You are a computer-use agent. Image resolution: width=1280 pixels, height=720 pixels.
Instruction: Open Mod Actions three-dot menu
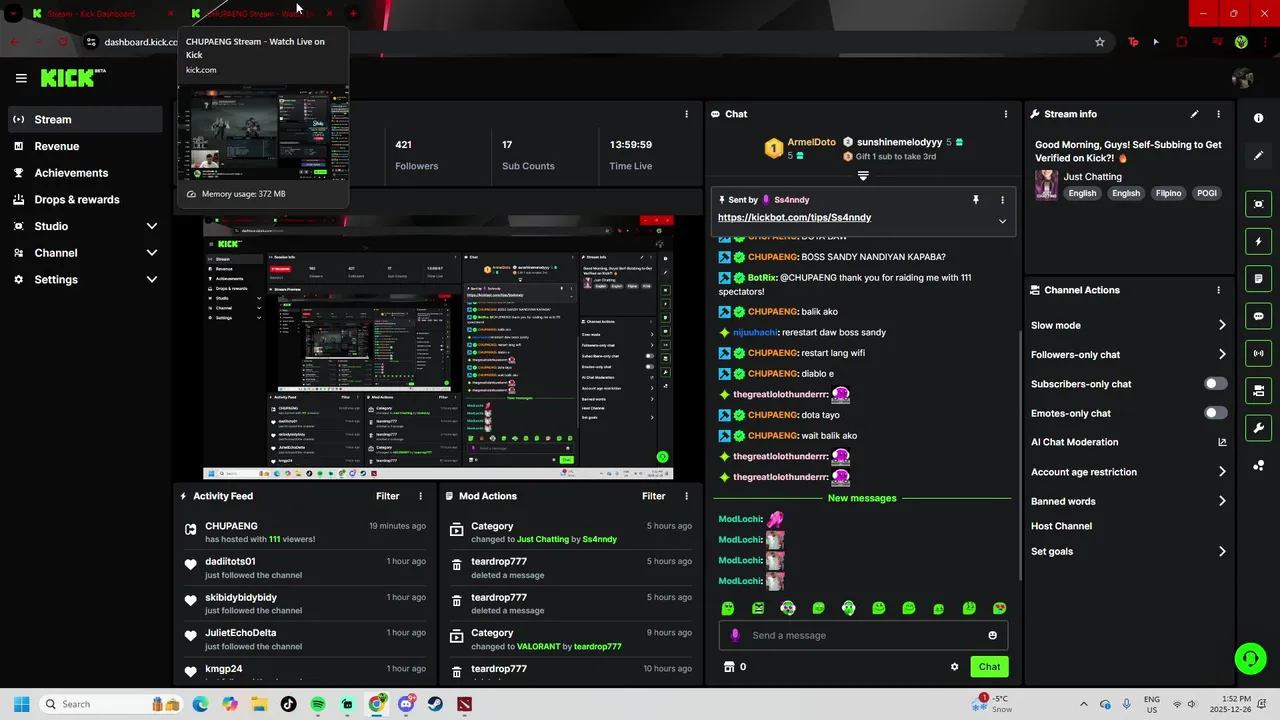(x=686, y=496)
